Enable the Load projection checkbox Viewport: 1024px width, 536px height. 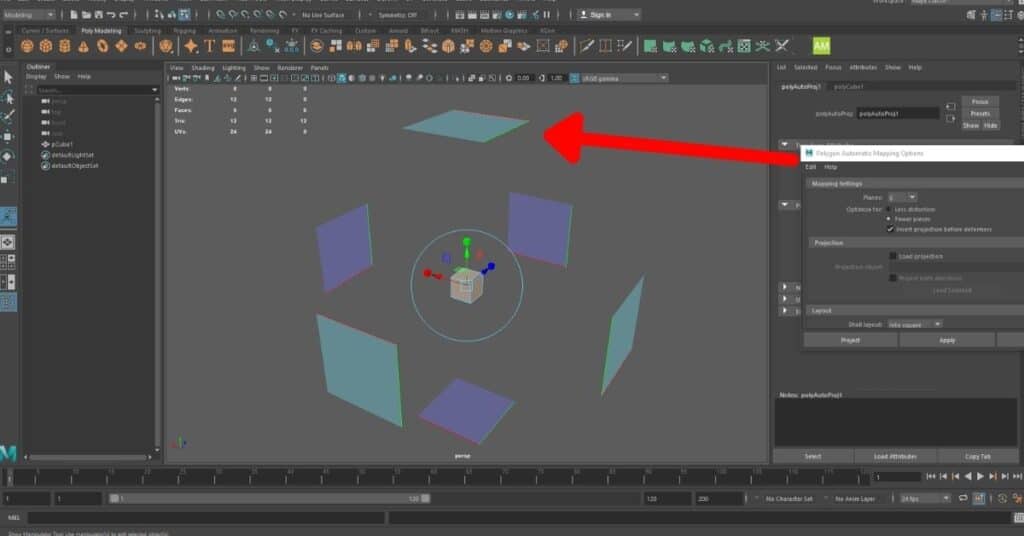click(x=893, y=256)
